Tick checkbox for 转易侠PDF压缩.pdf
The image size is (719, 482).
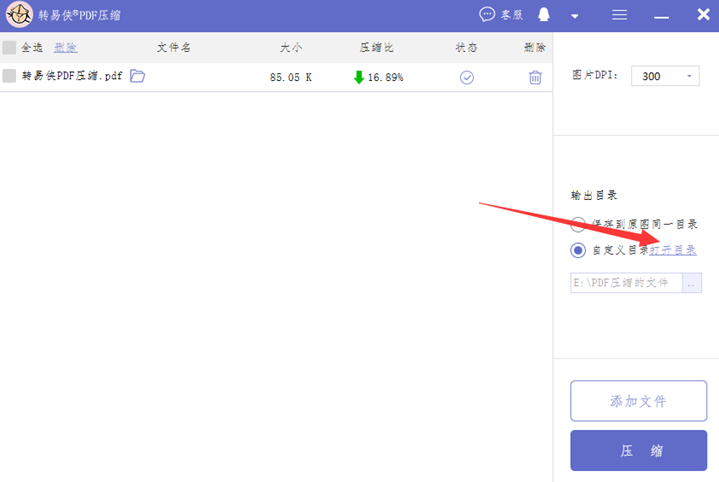click(9, 76)
